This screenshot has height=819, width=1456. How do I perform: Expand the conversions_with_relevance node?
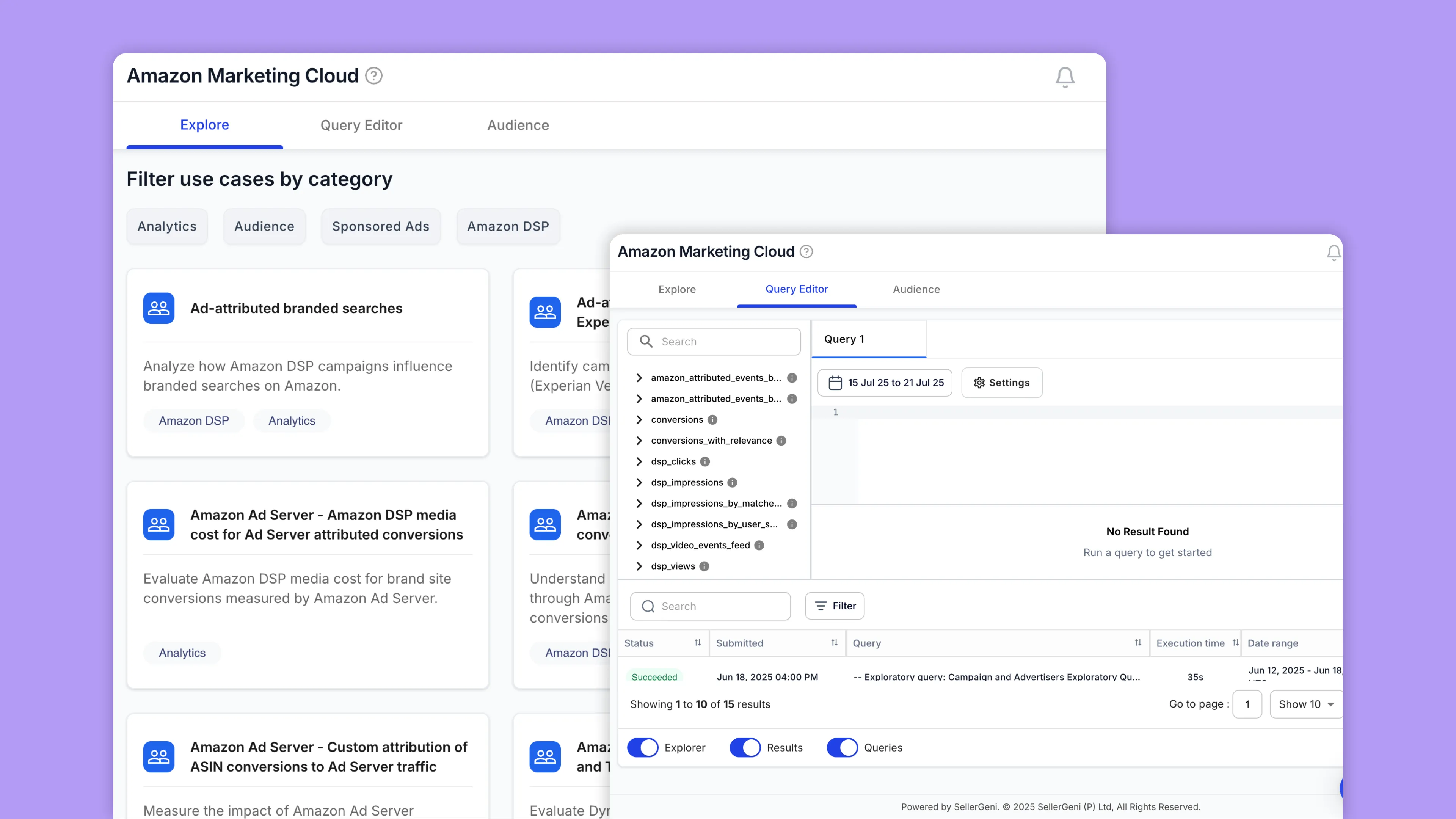tap(639, 440)
